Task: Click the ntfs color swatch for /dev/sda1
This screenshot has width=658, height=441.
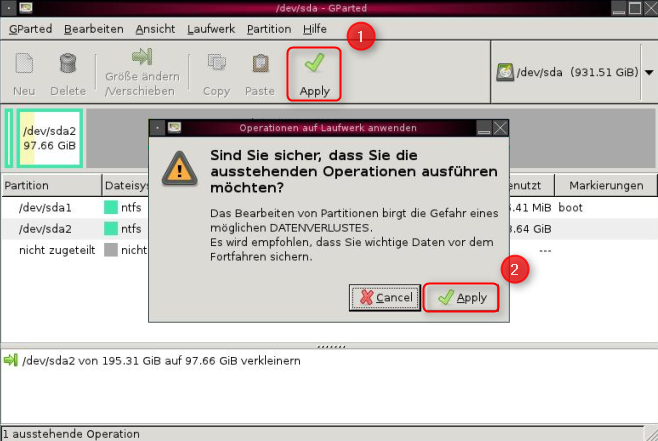Action: (x=111, y=207)
